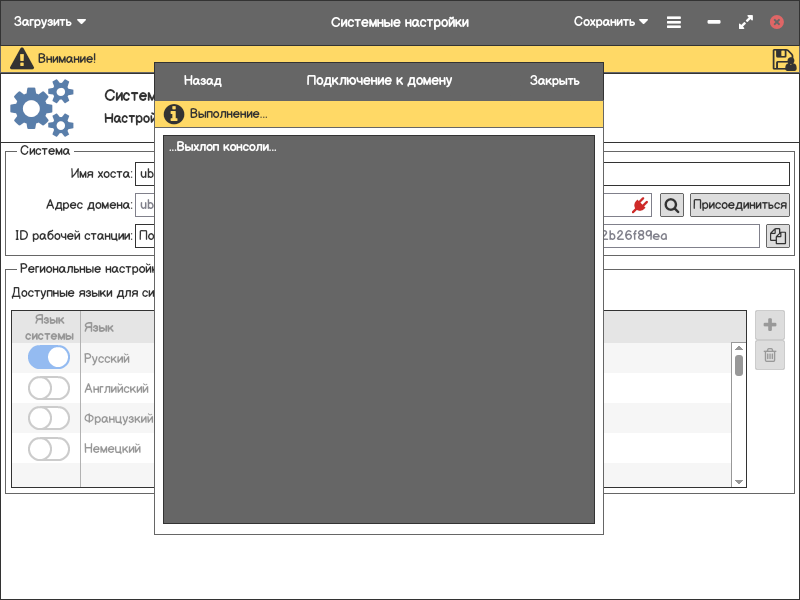This screenshot has height=600, width=800.
Task: Click the Адрес домена input field
Action: [393, 205]
